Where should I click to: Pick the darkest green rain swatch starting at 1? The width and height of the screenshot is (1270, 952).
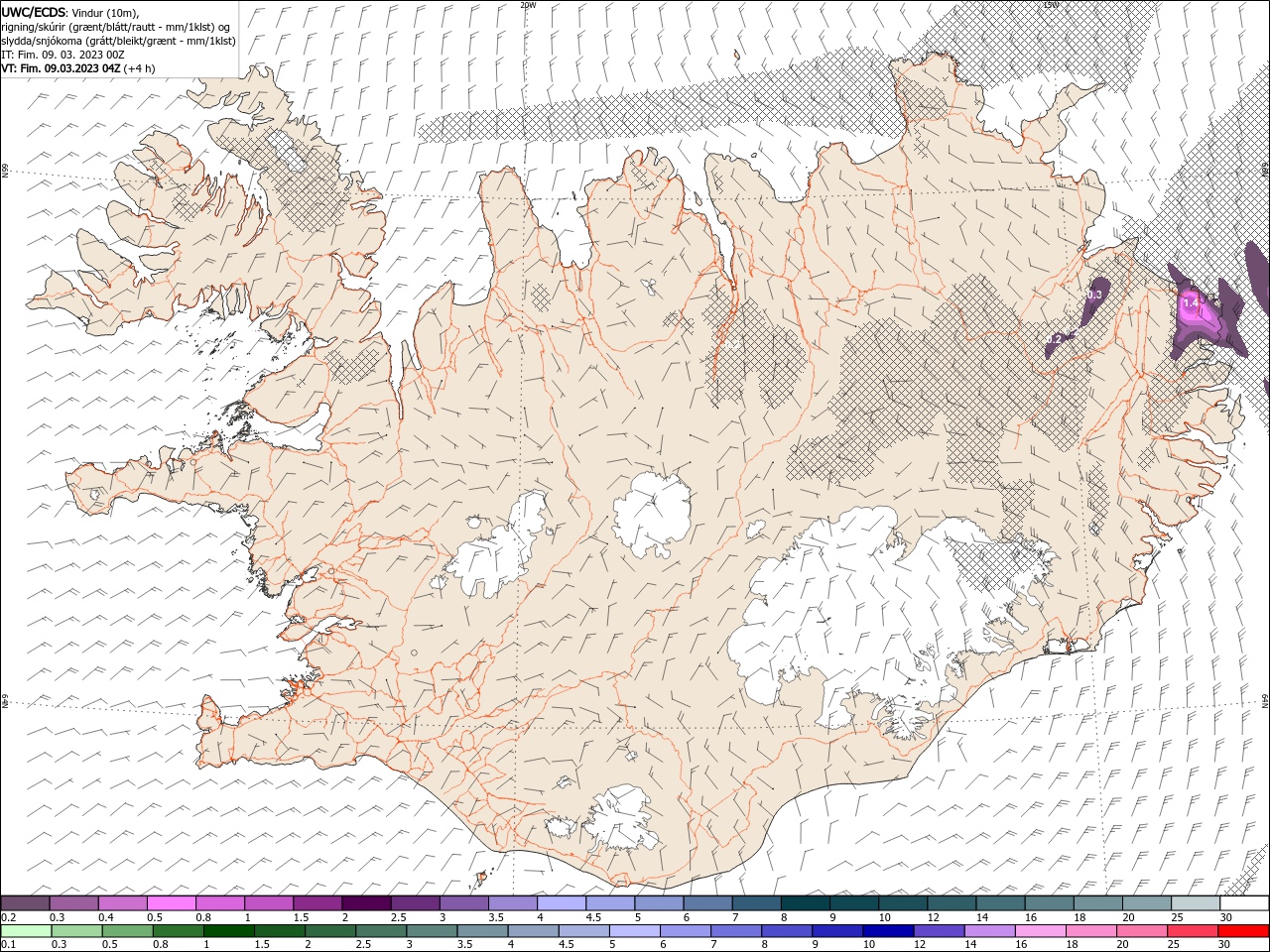229,930
